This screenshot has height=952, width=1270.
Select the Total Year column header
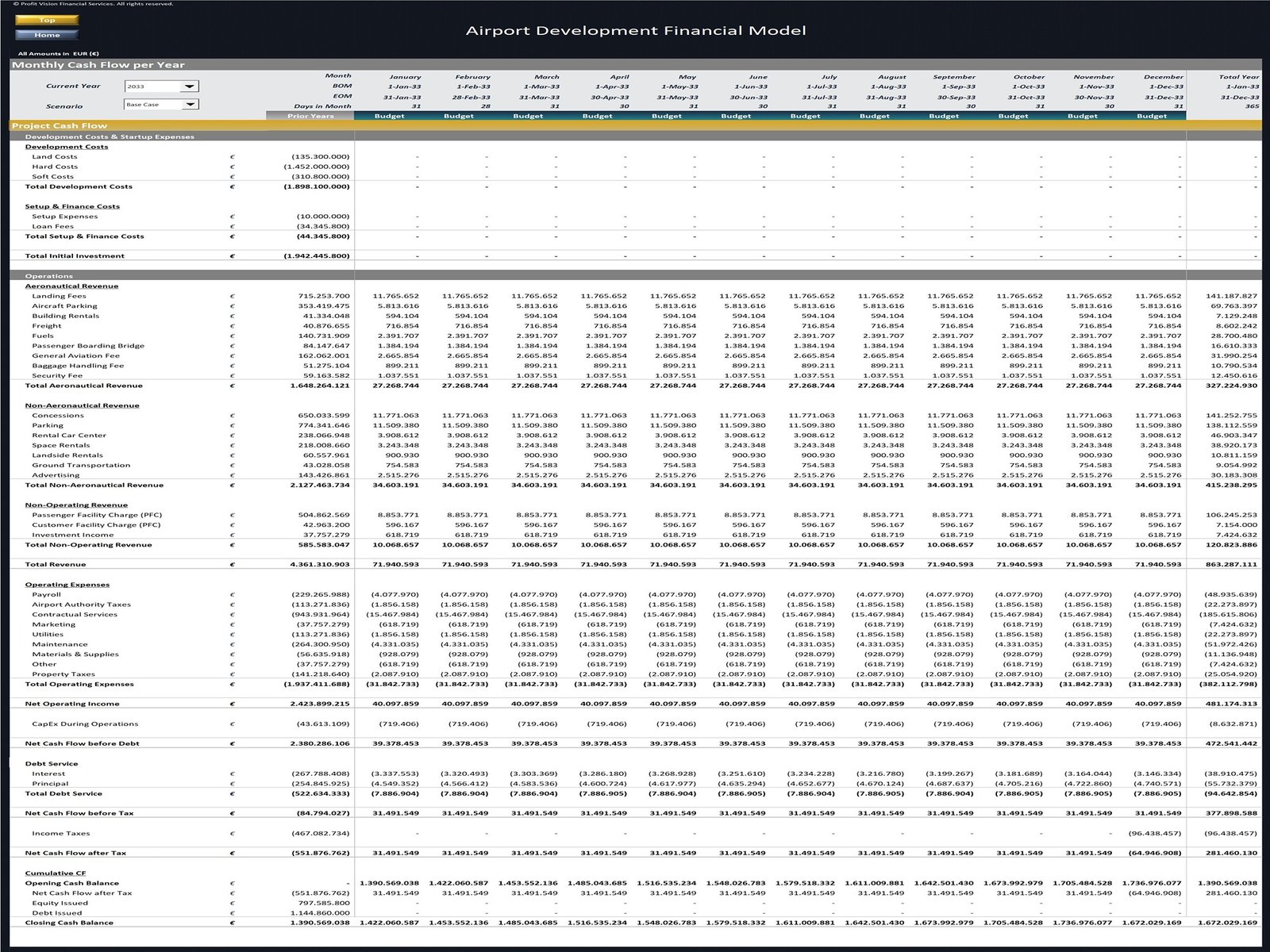1238,77
